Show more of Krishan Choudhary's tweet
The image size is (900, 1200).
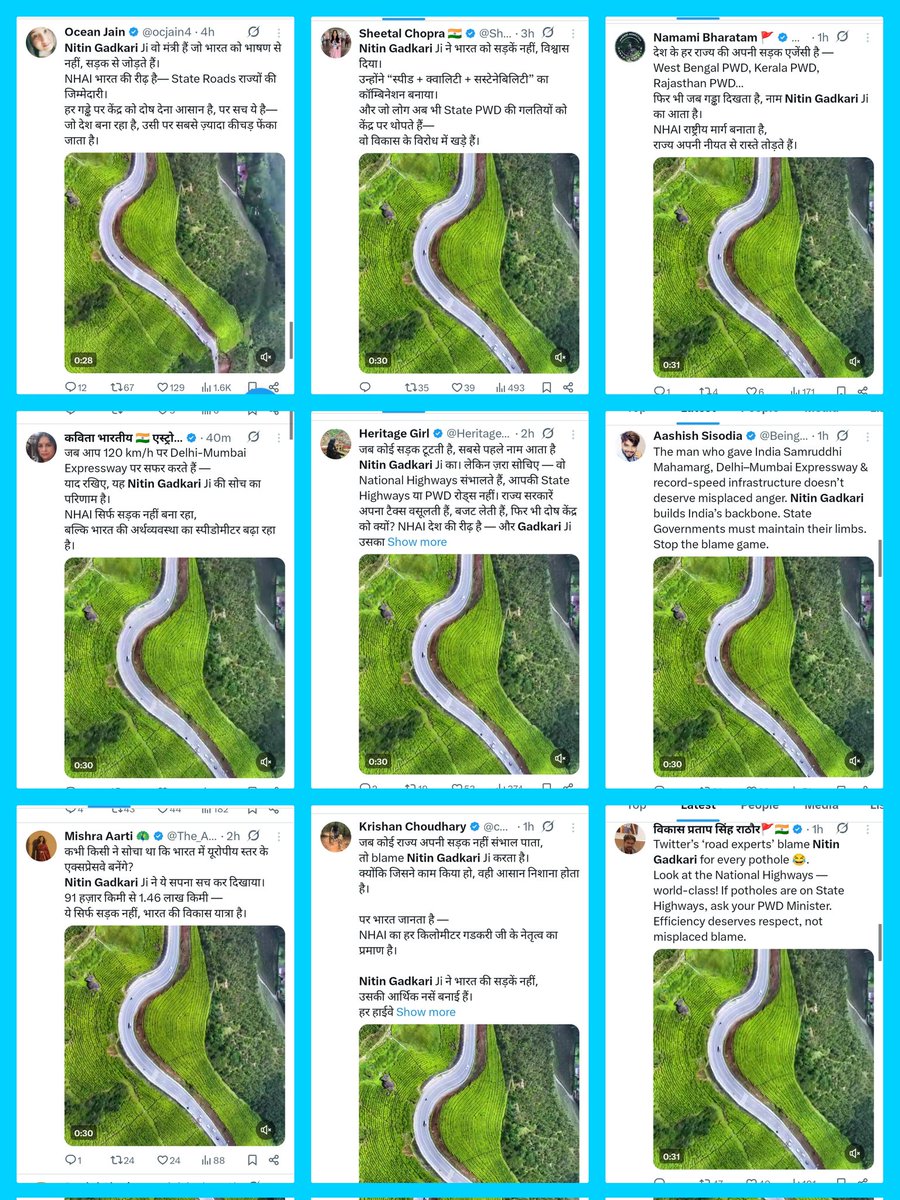point(425,1012)
